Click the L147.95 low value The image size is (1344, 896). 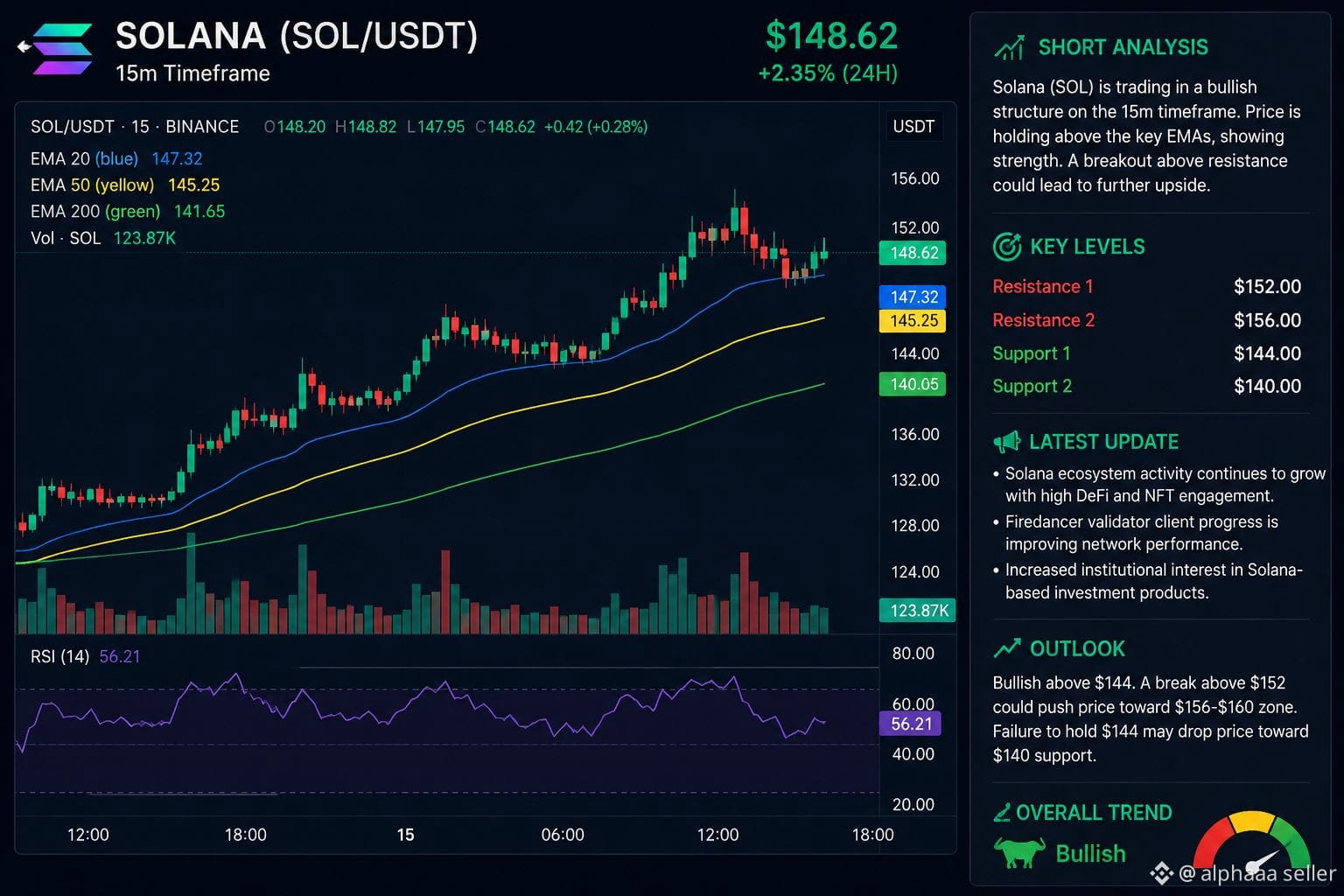click(436, 127)
